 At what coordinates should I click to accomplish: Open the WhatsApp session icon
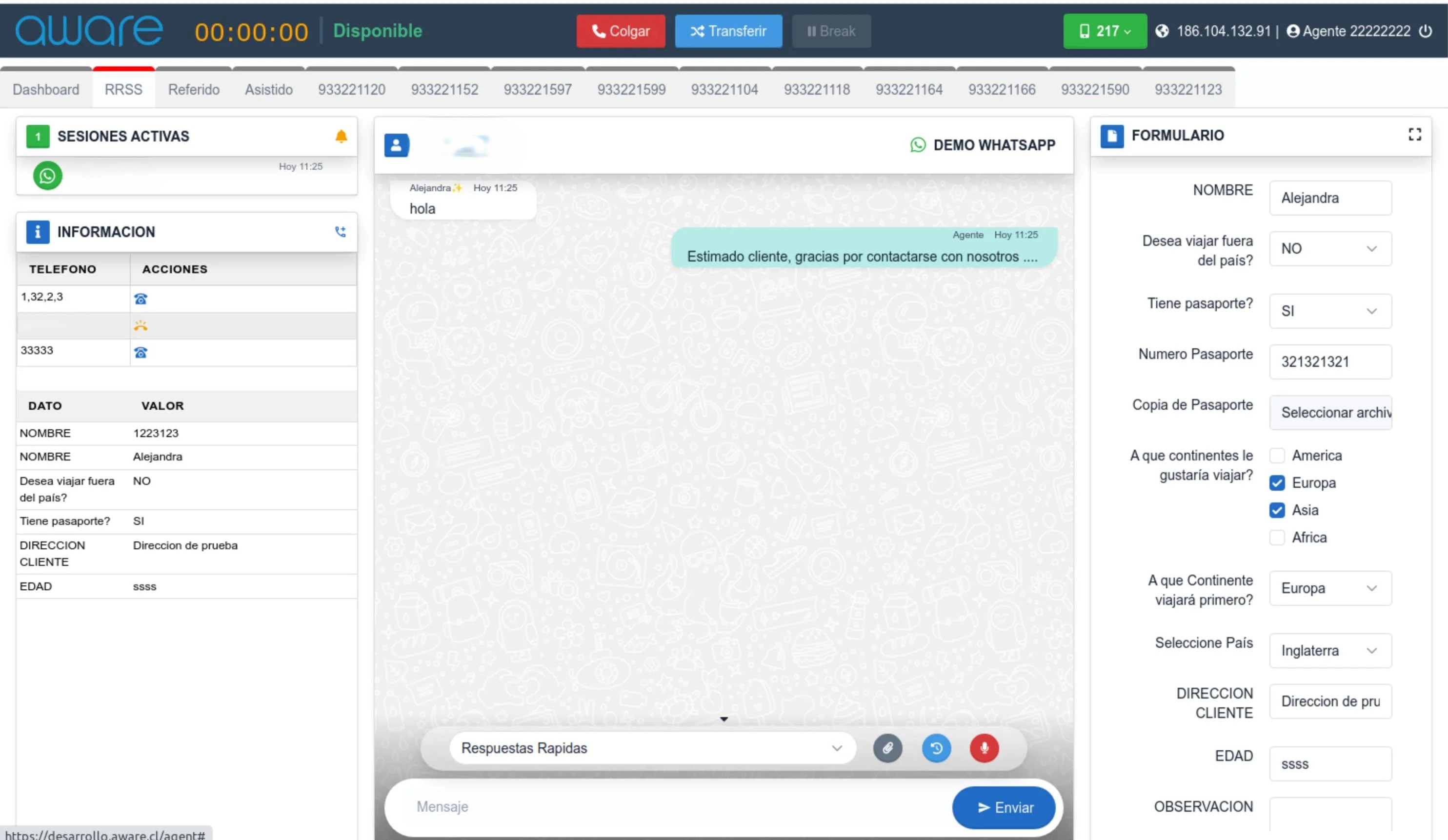(x=48, y=176)
